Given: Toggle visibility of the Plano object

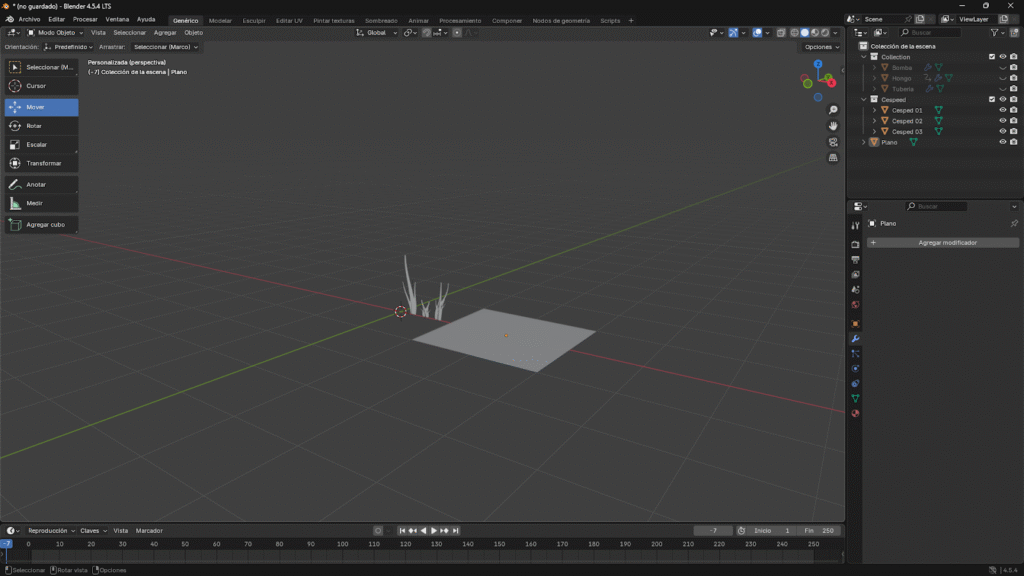Looking at the screenshot, I should pos(1002,142).
